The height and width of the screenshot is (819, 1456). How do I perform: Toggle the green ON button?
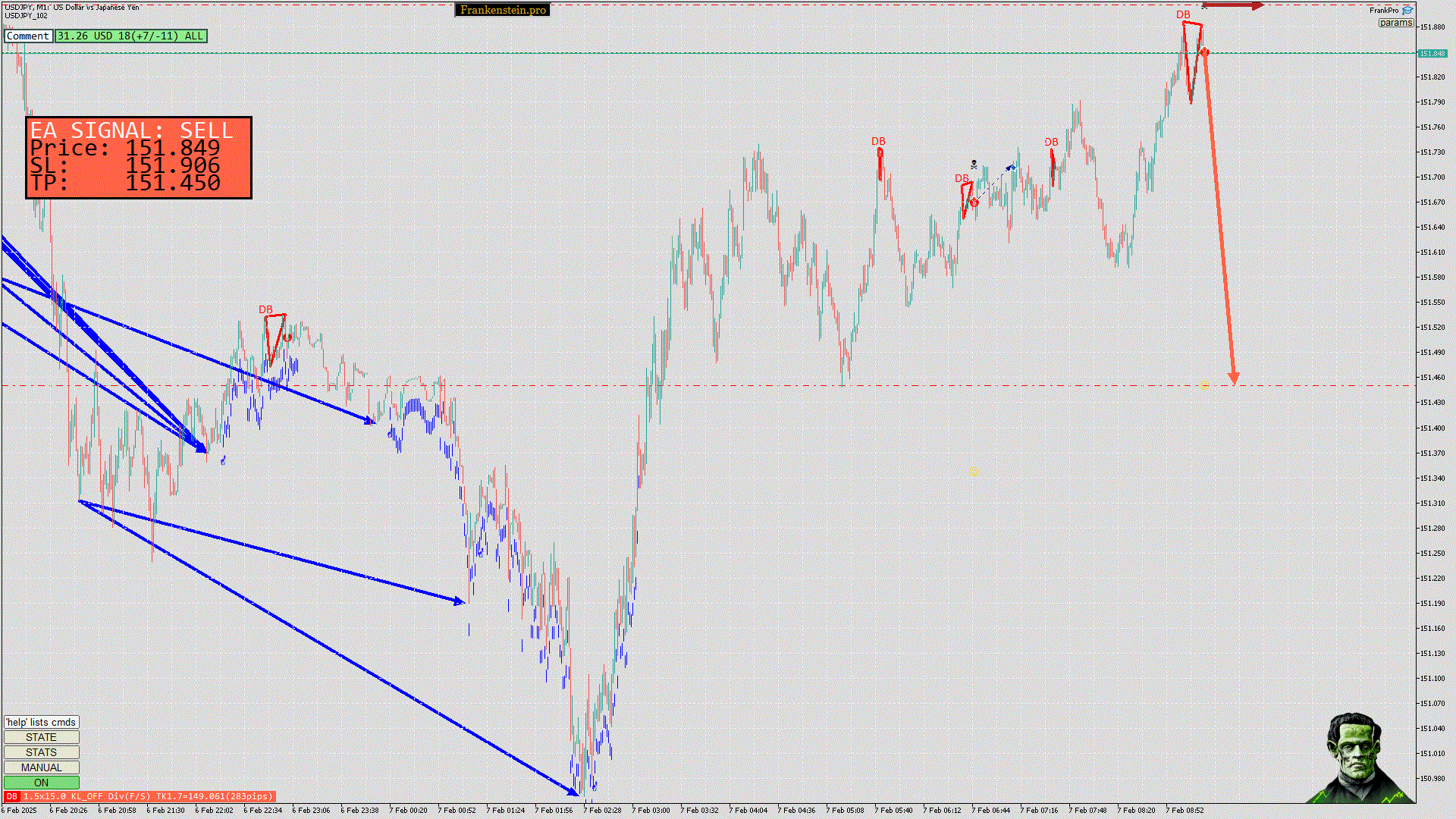(41, 783)
